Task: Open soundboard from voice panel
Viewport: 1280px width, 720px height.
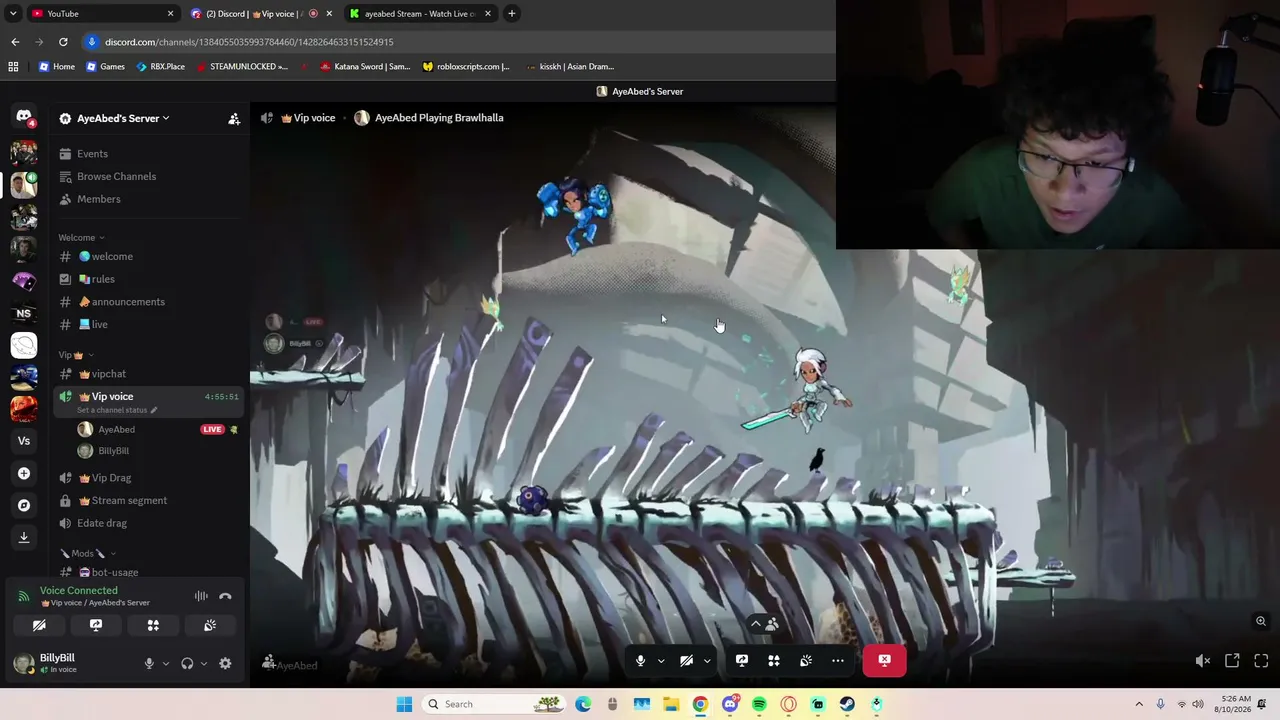Action: [210, 625]
